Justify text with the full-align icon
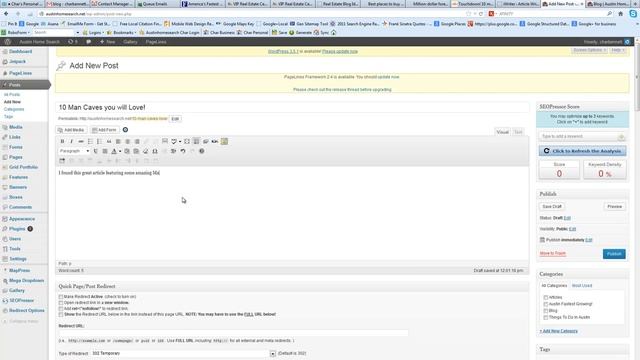640x360 pixels. (105, 151)
